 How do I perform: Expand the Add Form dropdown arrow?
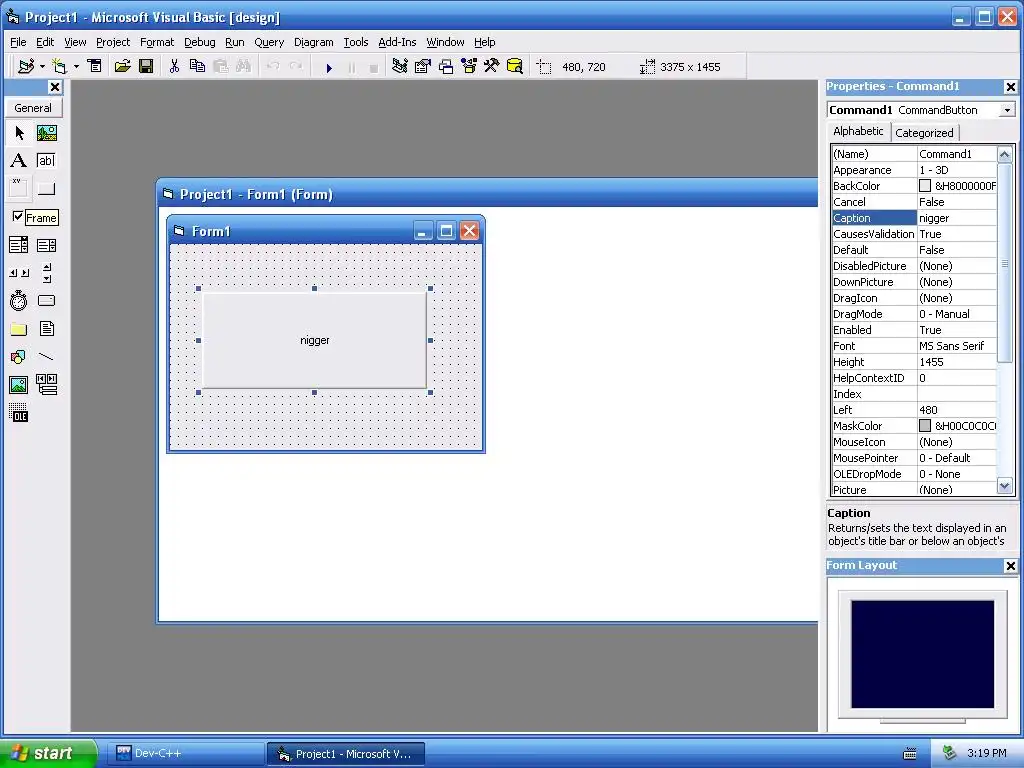76,67
